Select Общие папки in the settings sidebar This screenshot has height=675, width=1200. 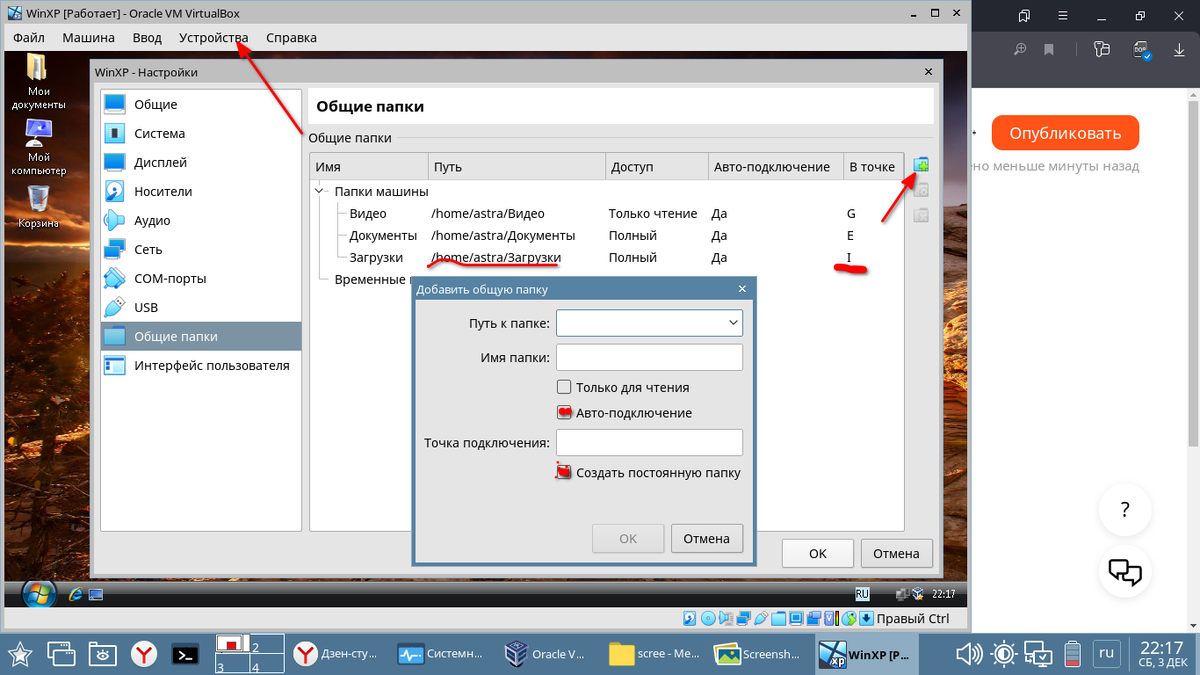point(200,336)
